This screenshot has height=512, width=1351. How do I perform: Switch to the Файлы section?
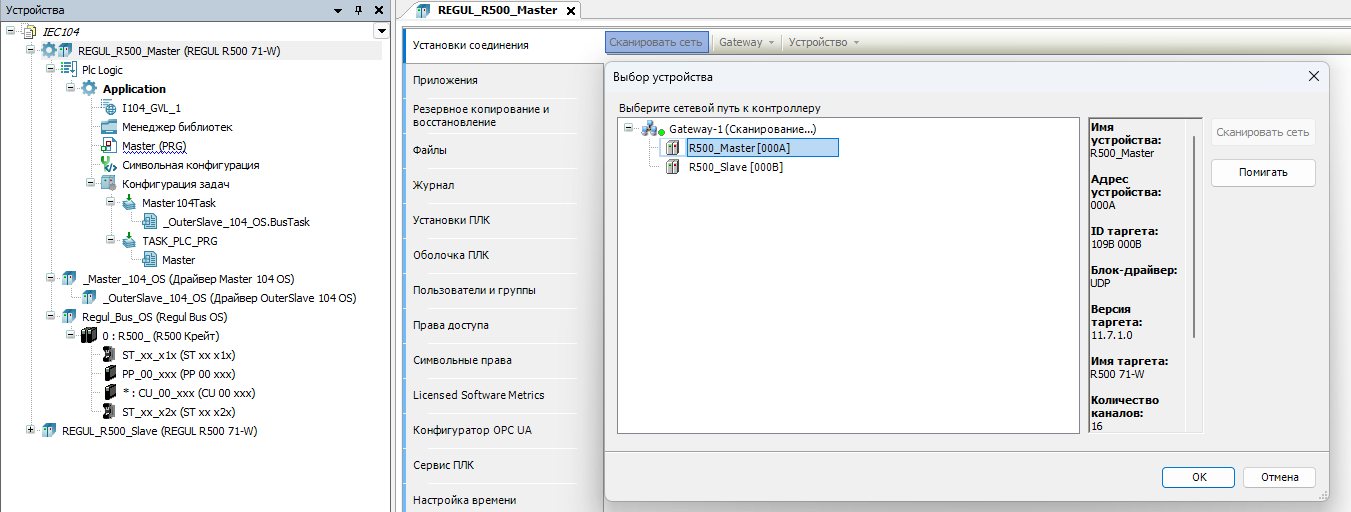[430, 150]
